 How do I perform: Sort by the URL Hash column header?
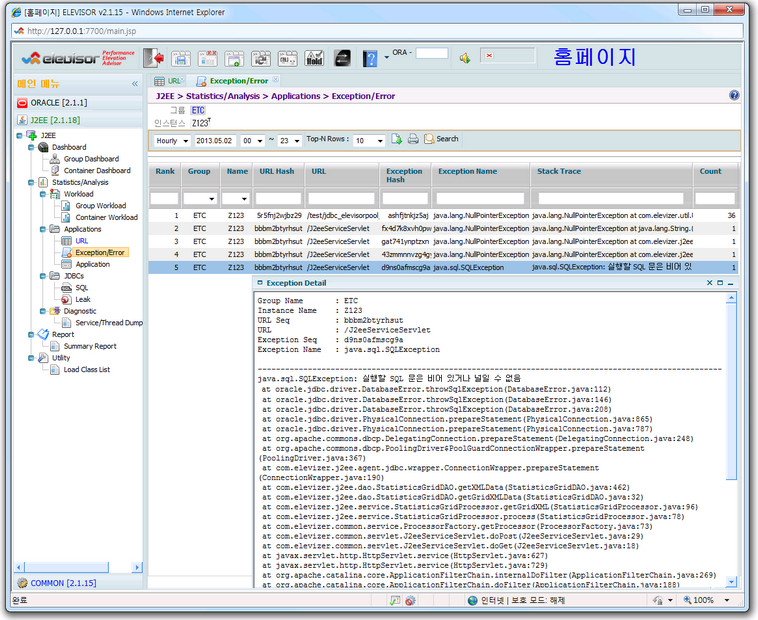277,171
